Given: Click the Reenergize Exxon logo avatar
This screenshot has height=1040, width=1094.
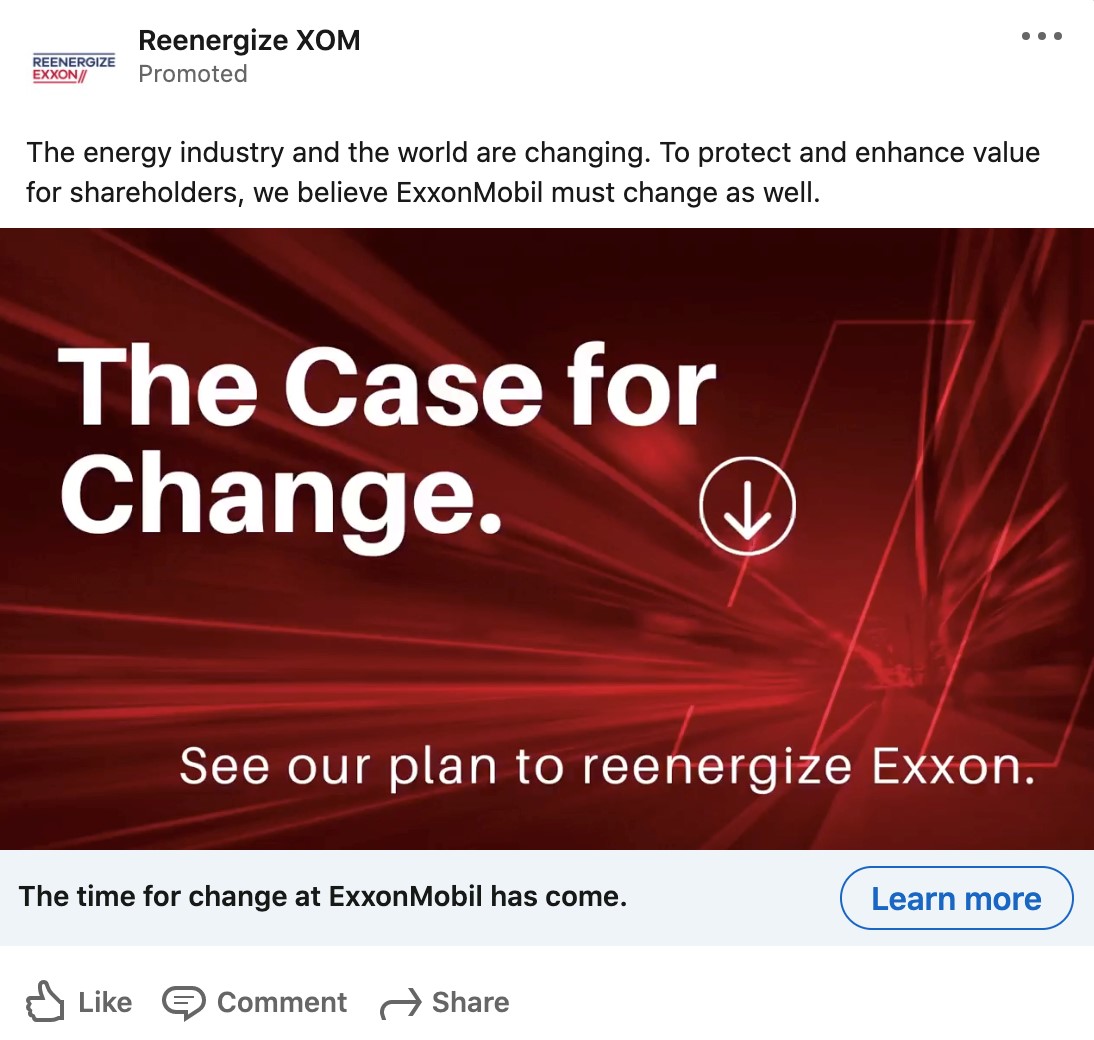Looking at the screenshot, I should coord(74,68).
